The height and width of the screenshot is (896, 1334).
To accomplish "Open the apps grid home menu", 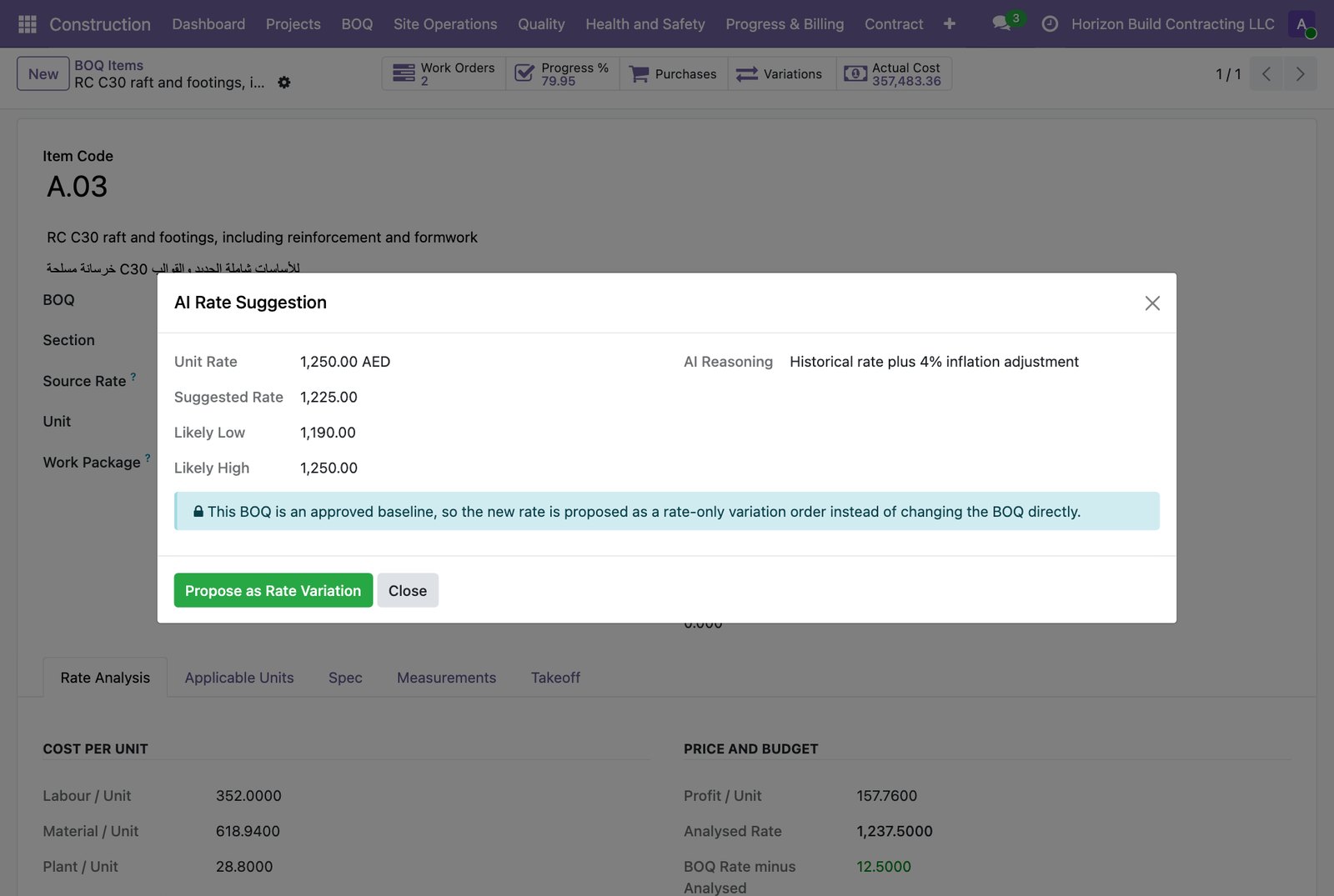I will 27,24.
